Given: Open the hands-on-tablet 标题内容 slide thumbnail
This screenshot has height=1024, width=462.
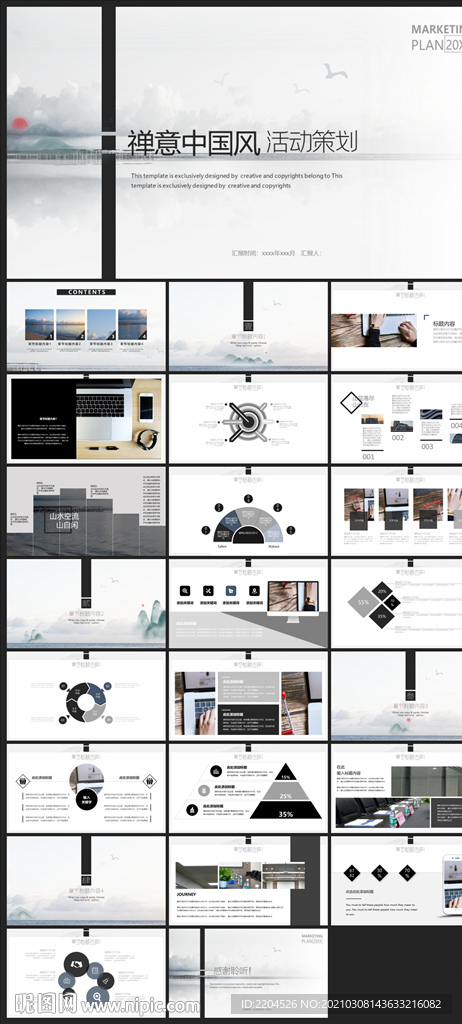Looking at the screenshot, I should (x=396, y=327).
